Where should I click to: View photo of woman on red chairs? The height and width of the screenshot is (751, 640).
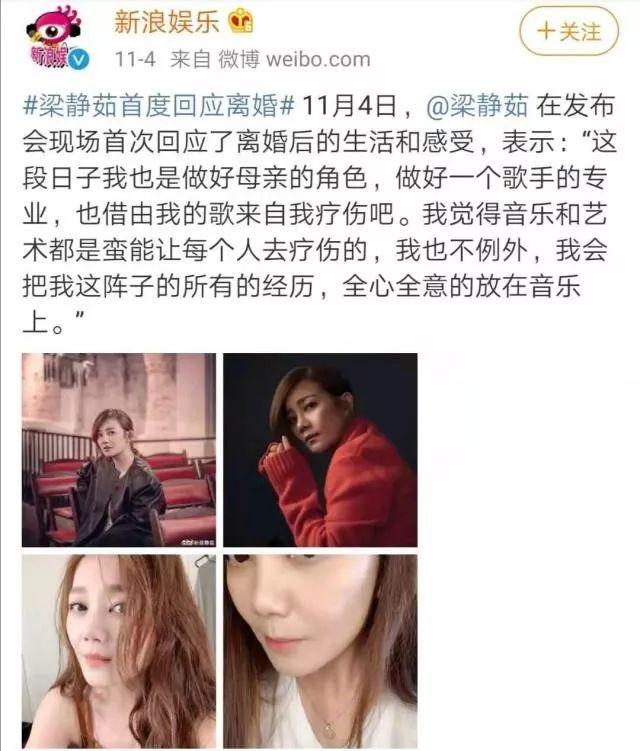tap(119, 450)
